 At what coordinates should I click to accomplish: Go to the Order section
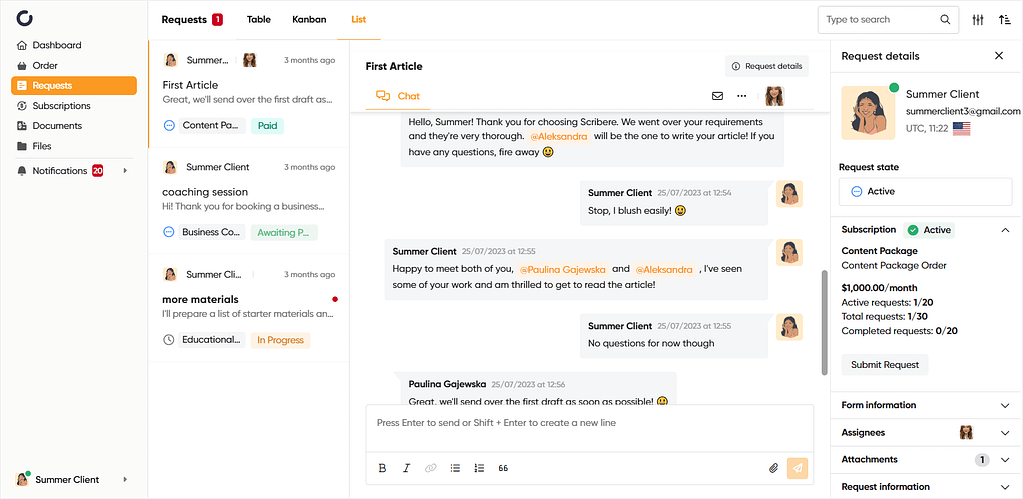(45, 65)
